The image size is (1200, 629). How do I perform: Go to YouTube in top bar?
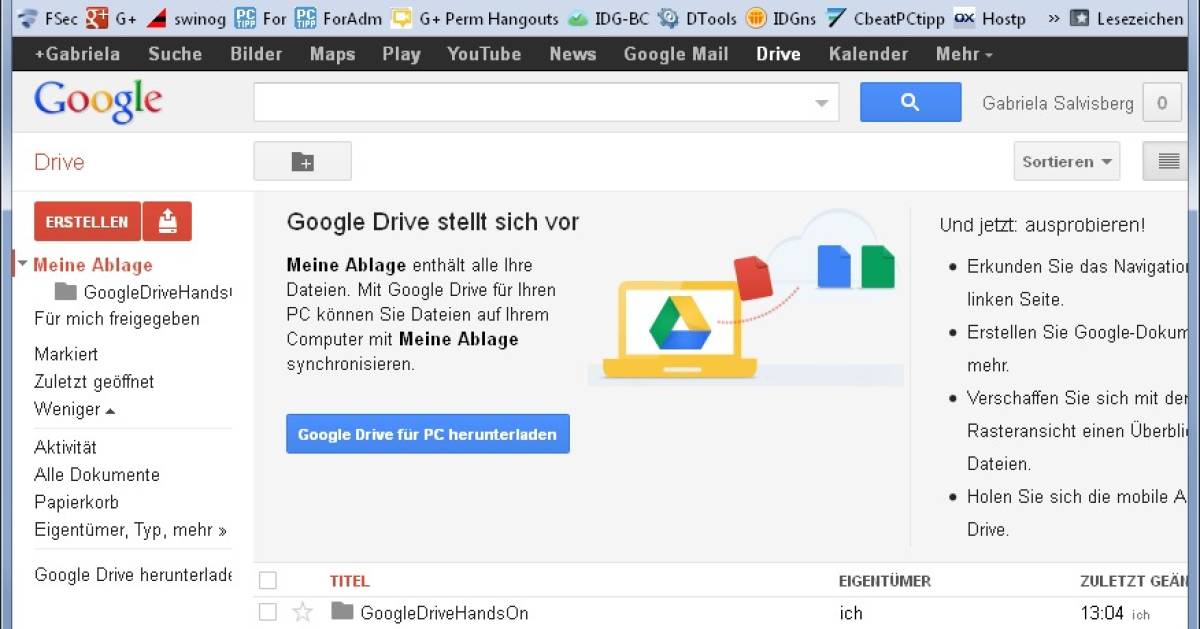tap(484, 54)
